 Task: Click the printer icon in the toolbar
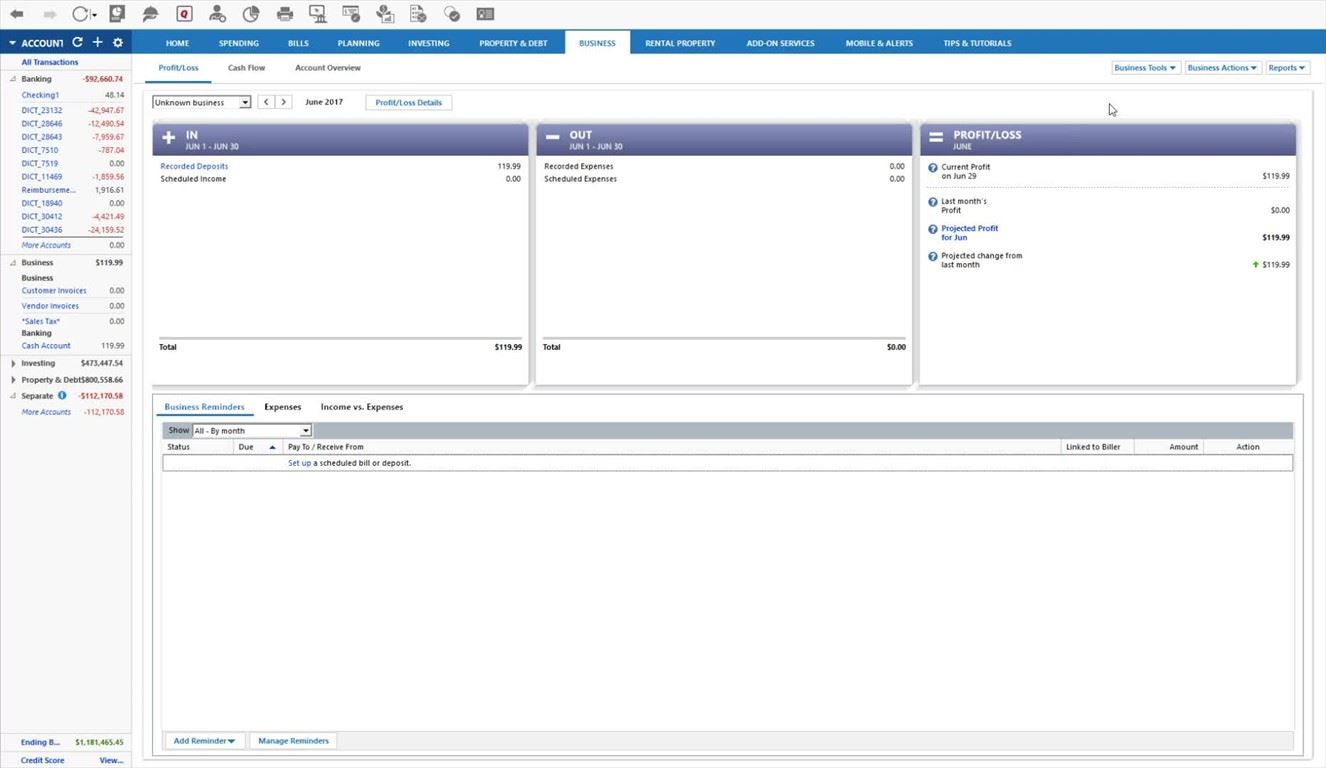coord(285,14)
